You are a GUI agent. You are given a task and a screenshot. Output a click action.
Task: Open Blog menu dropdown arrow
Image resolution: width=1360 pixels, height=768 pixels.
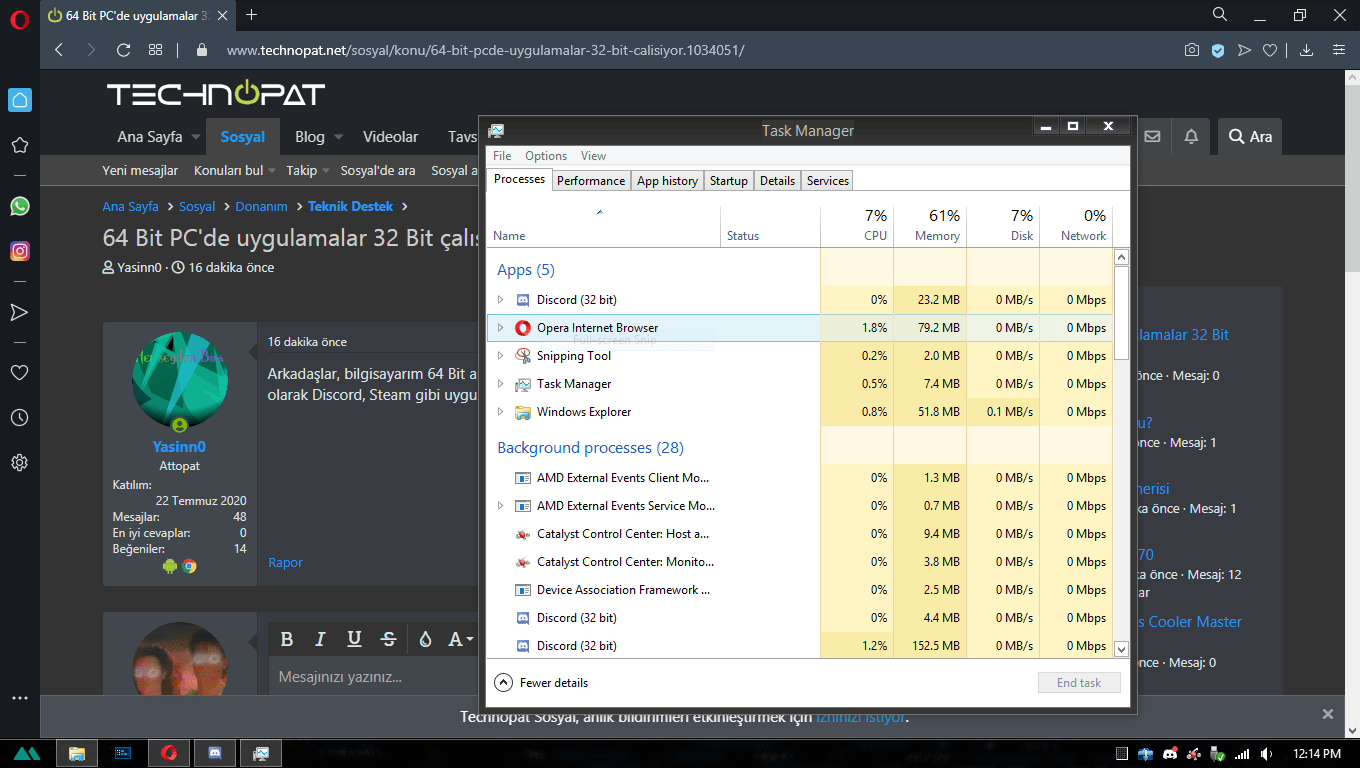(x=338, y=137)
